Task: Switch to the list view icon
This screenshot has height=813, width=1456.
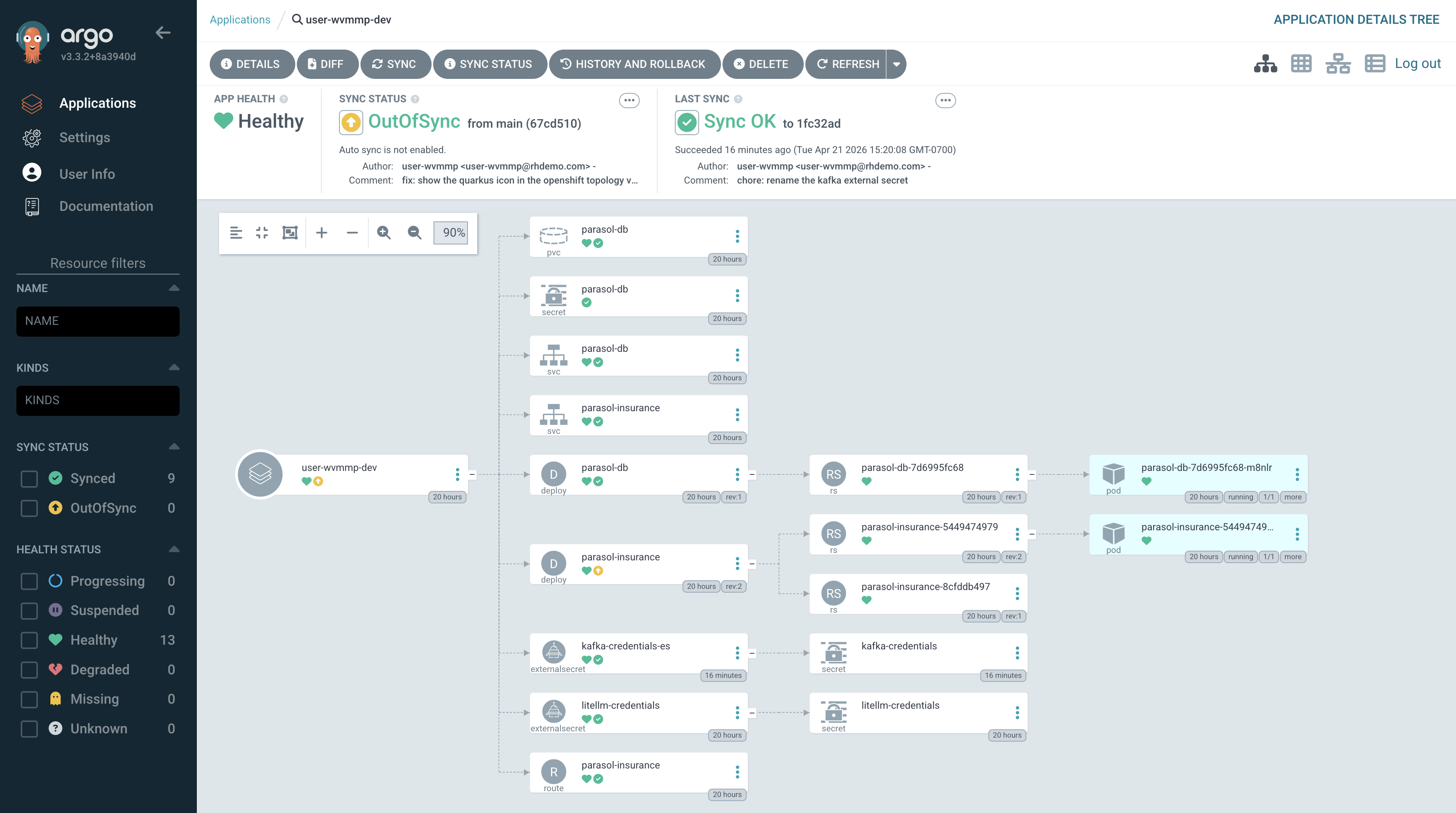Action: [1375, 64]
